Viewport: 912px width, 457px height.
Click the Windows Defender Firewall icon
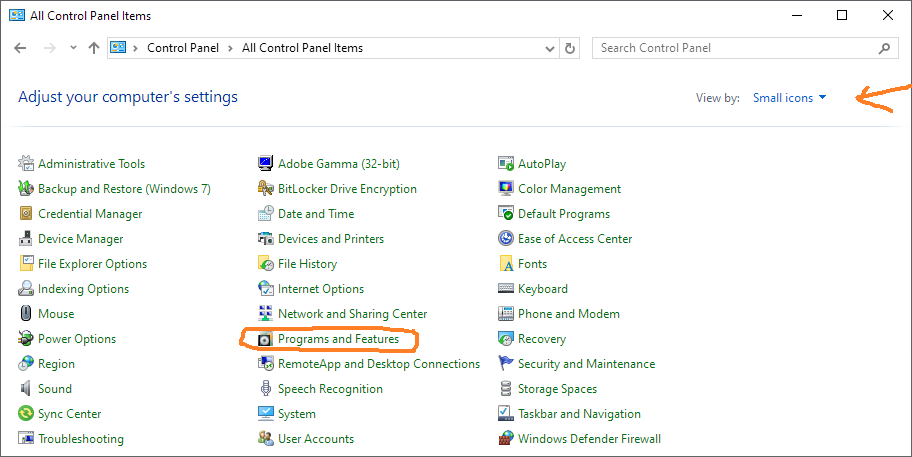click(x=506, y=438)
